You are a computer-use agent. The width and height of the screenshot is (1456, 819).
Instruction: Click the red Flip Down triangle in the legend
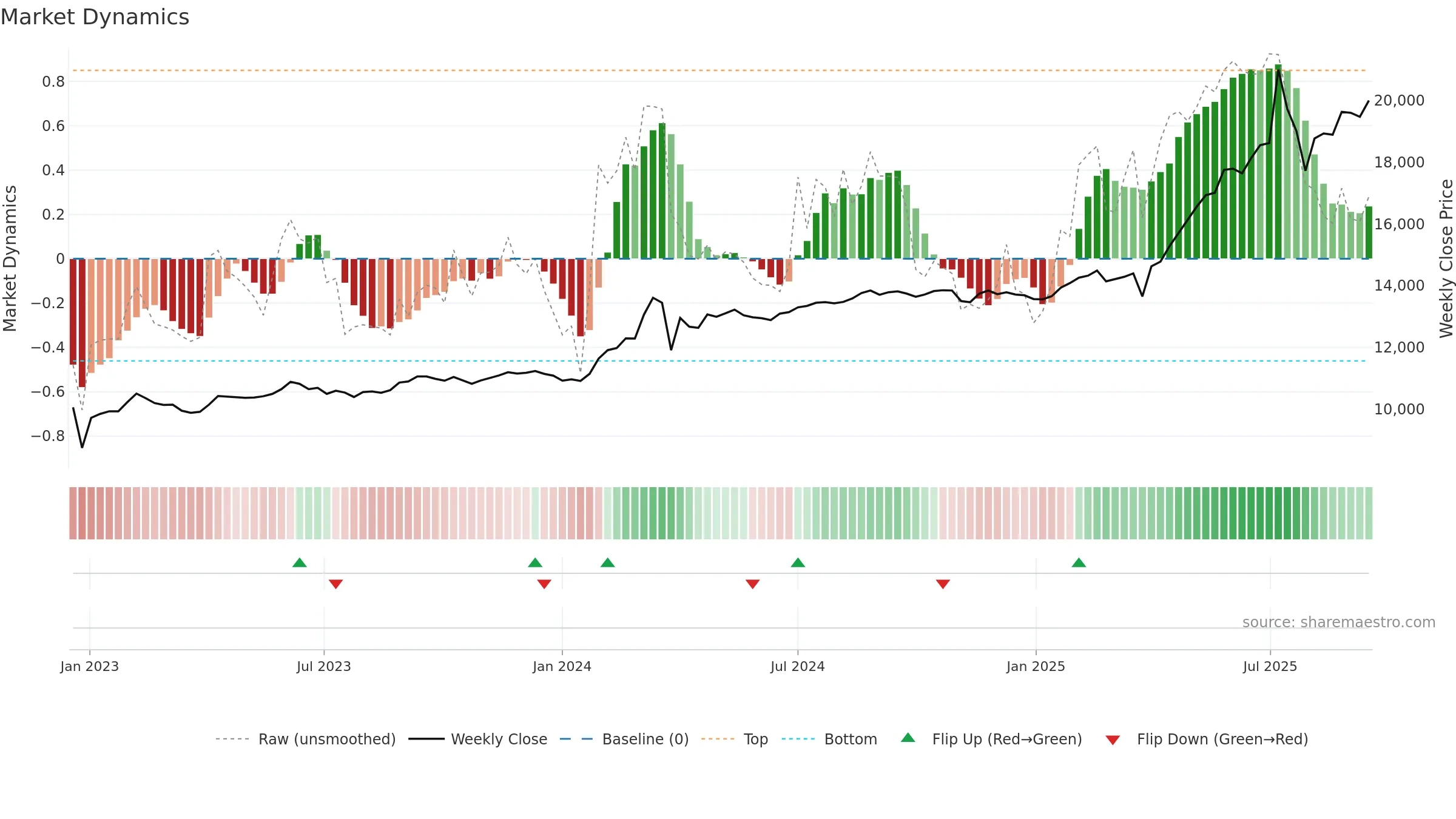point(1113,740)
